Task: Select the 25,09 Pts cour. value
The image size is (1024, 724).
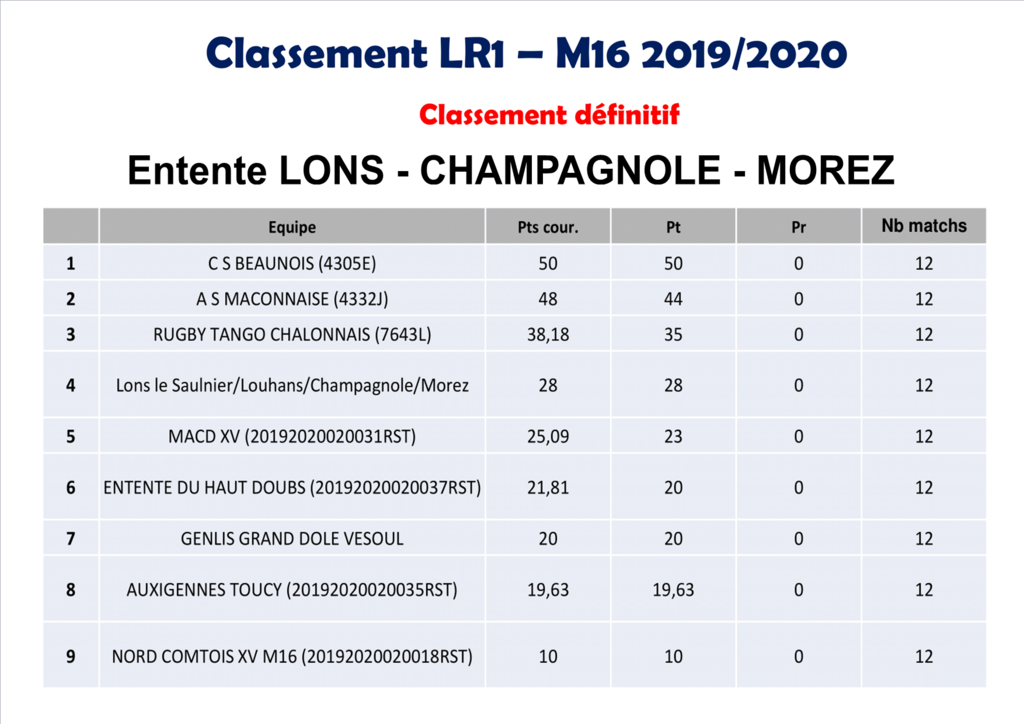Action: [x=548, y=436]
